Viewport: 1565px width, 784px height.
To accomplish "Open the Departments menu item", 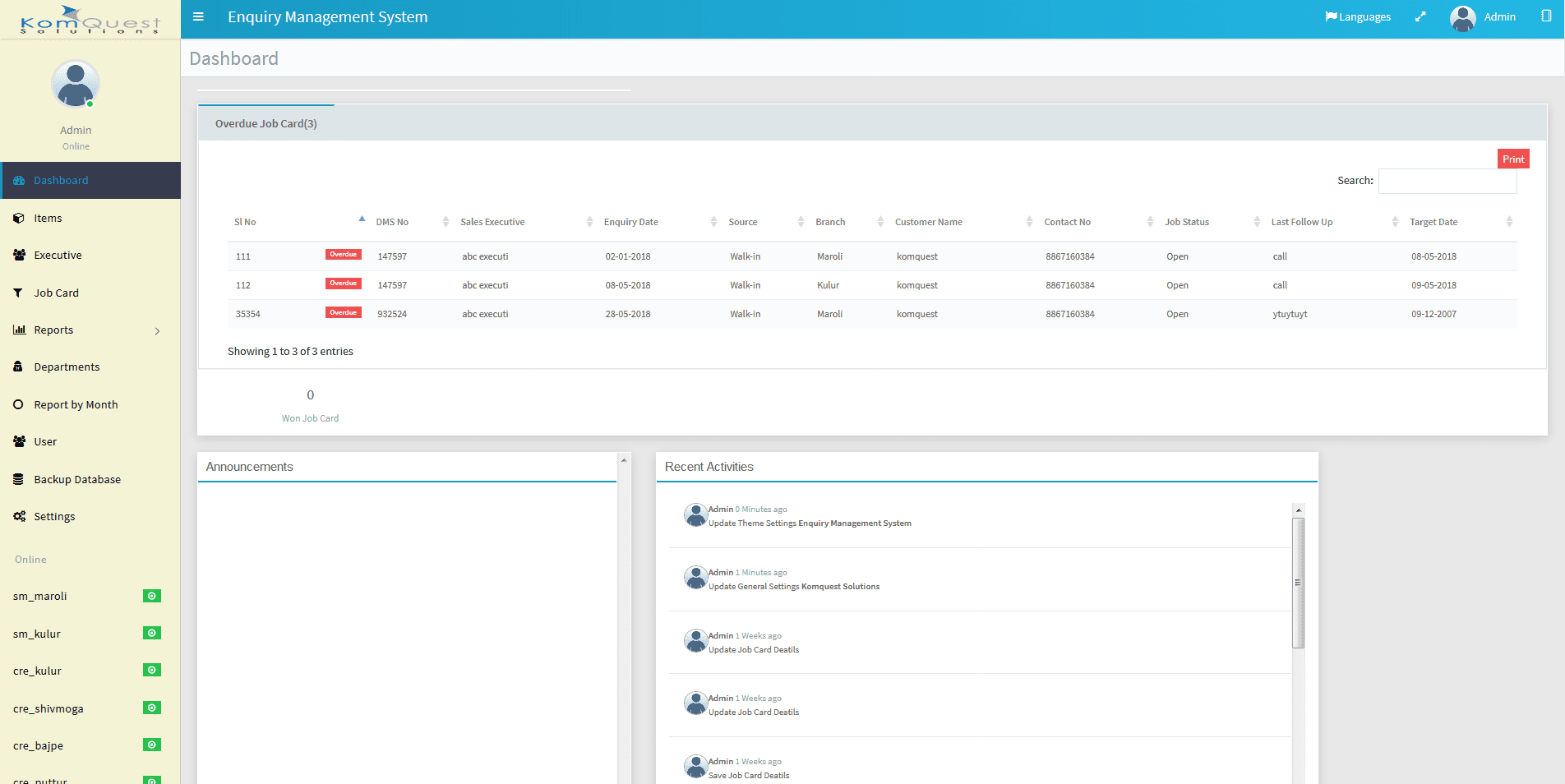I will (x=67, y=367).
